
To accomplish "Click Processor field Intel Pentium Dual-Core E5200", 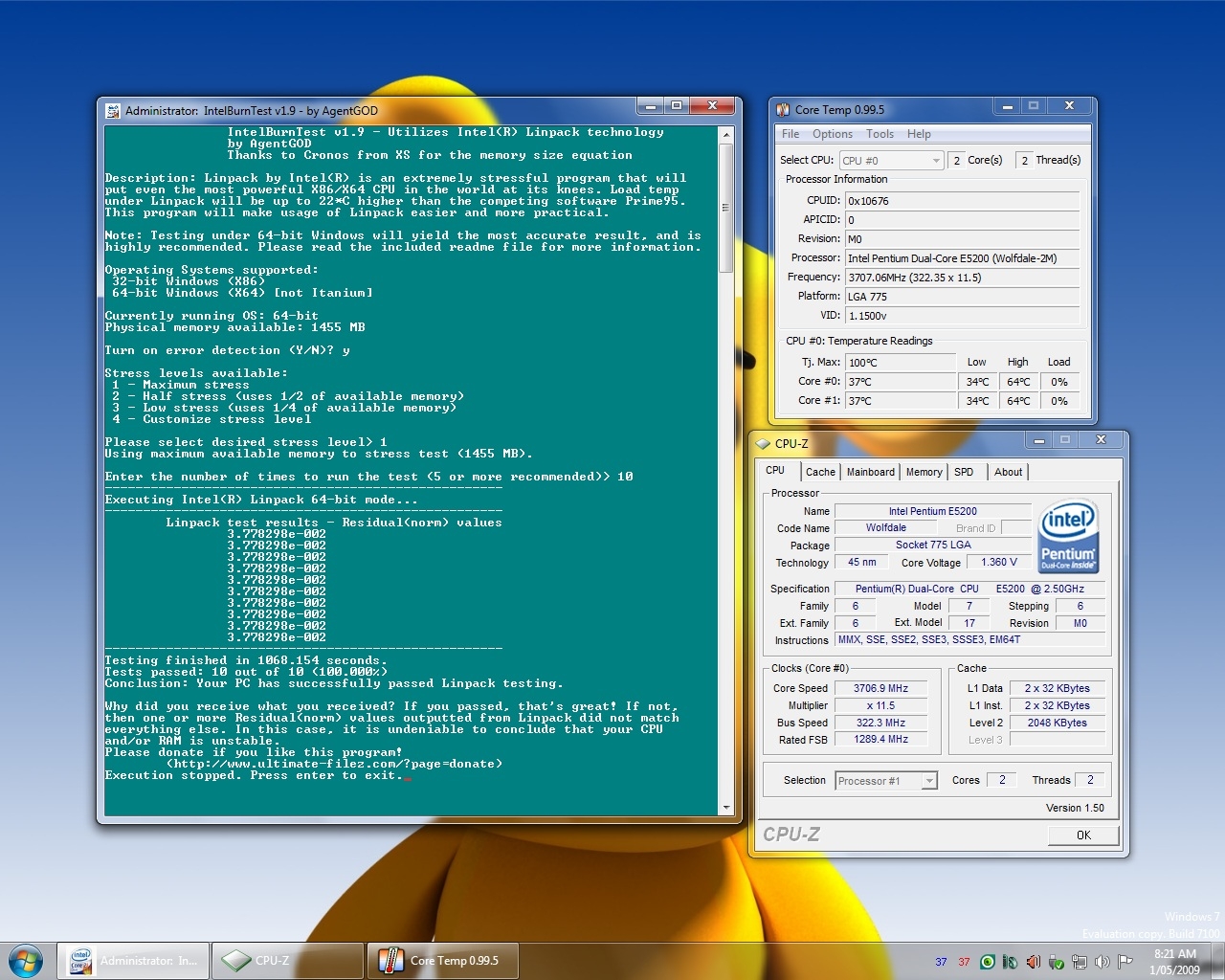I will click(963, 258).
